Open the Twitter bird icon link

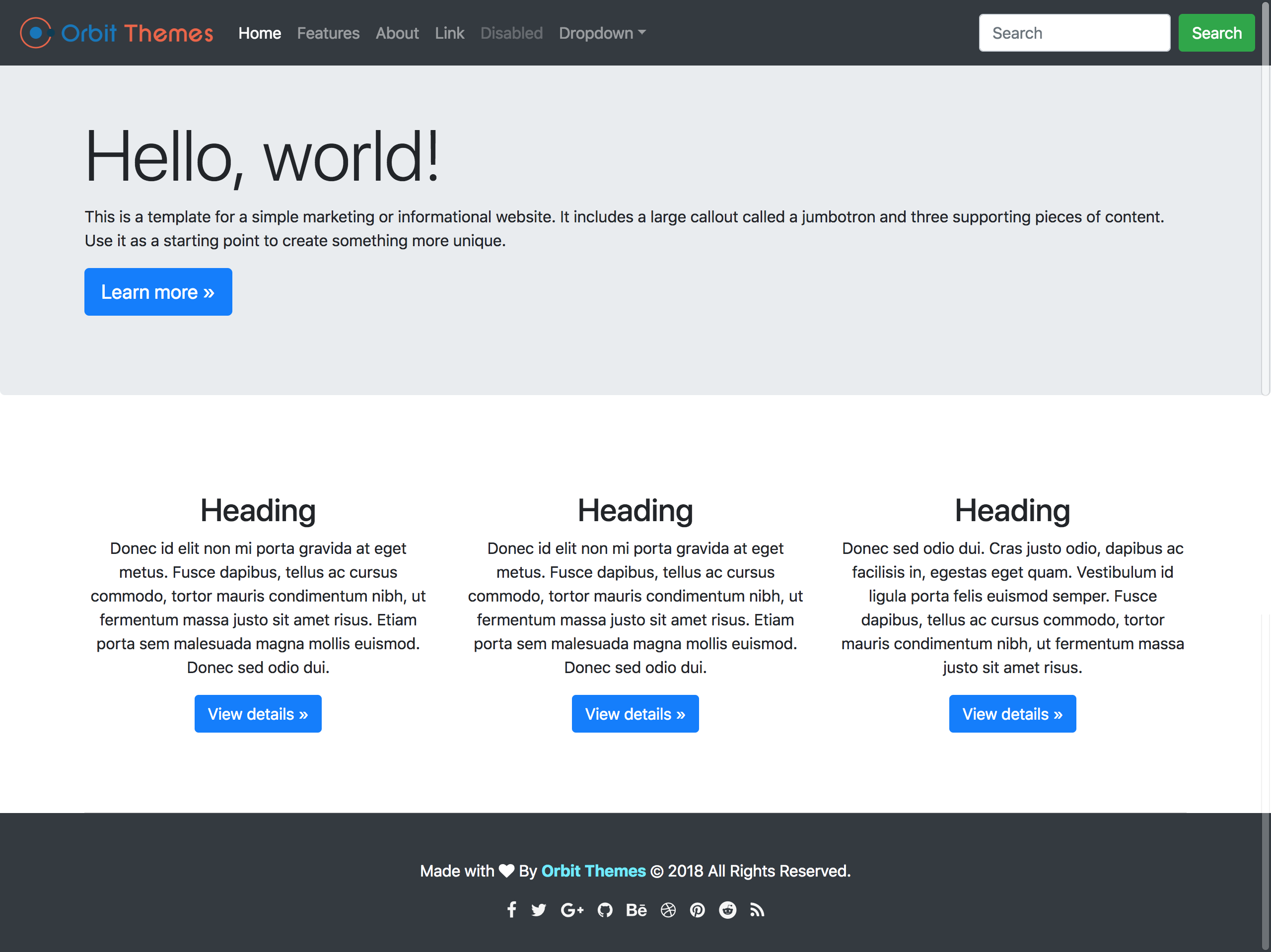click(x=538, y=909)
